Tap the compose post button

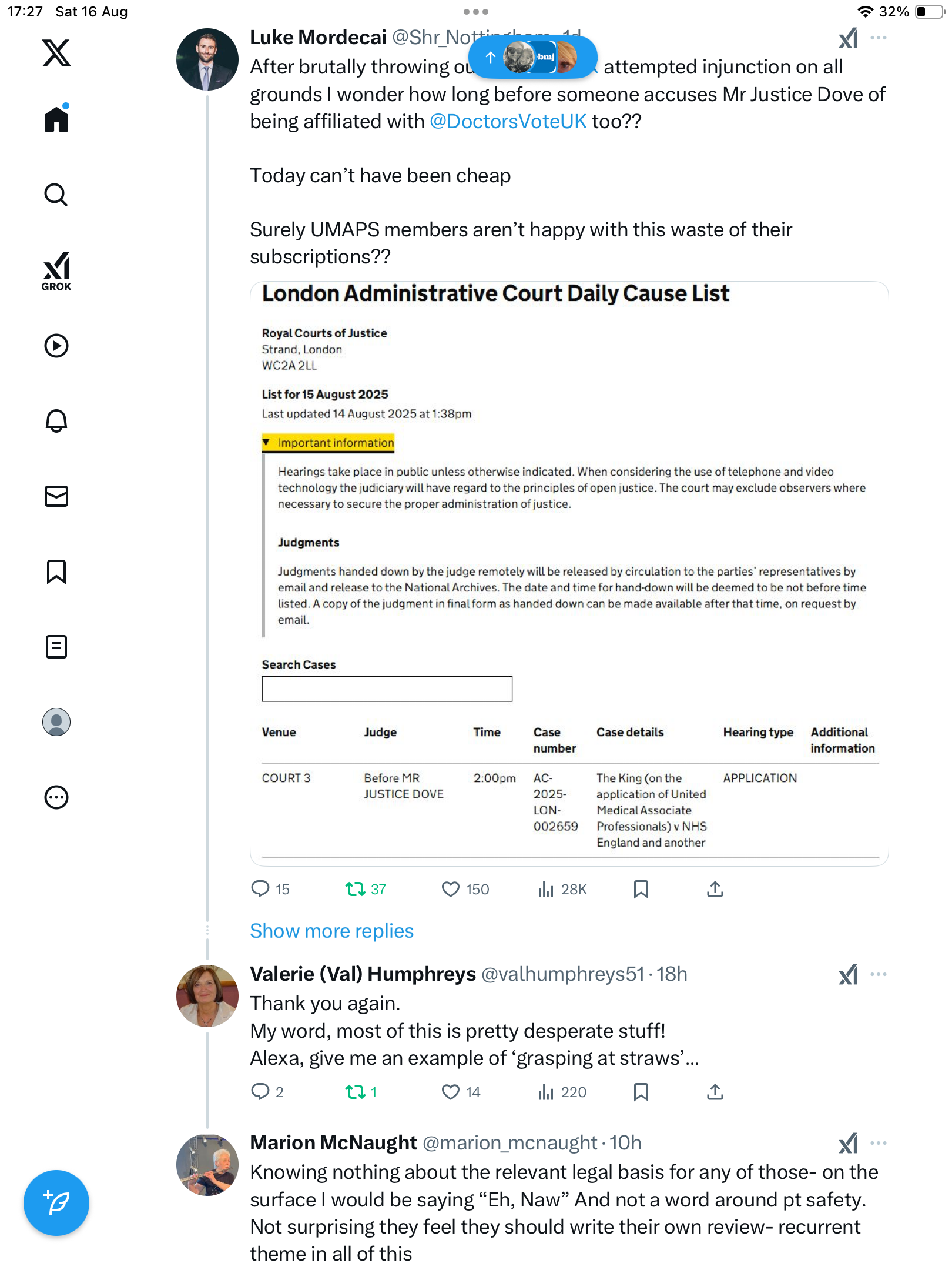pyautogui.click(x=56, y=1203)
